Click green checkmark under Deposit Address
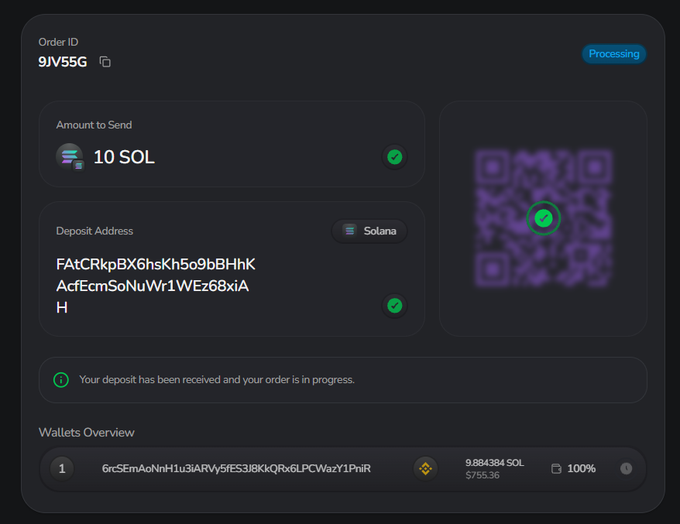 [x=394, y=305]
